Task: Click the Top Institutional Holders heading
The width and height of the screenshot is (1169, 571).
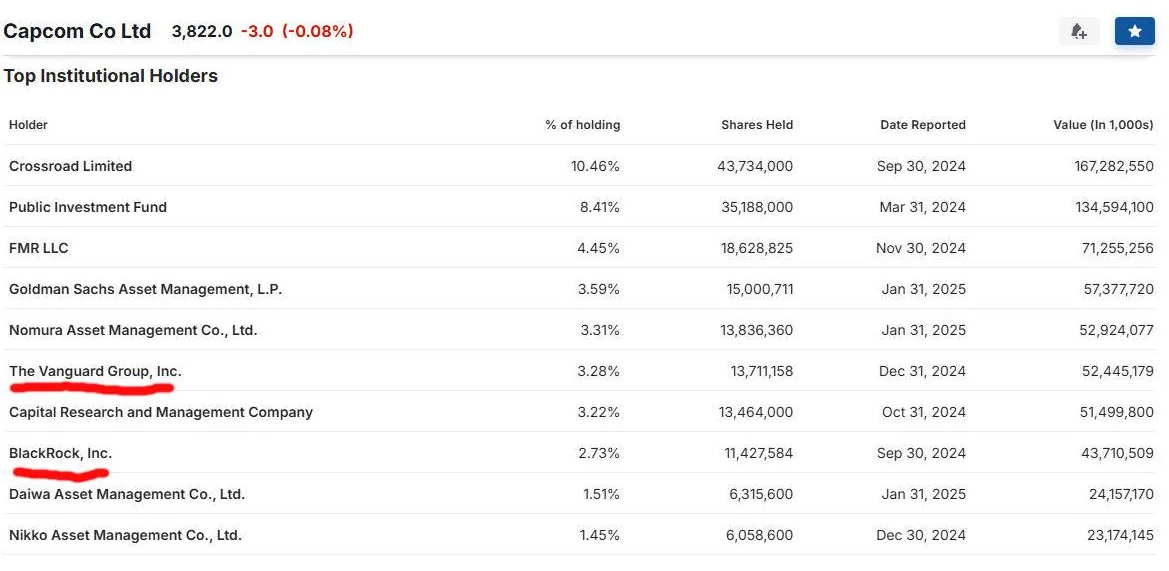Action: click(x=110, y=76)
